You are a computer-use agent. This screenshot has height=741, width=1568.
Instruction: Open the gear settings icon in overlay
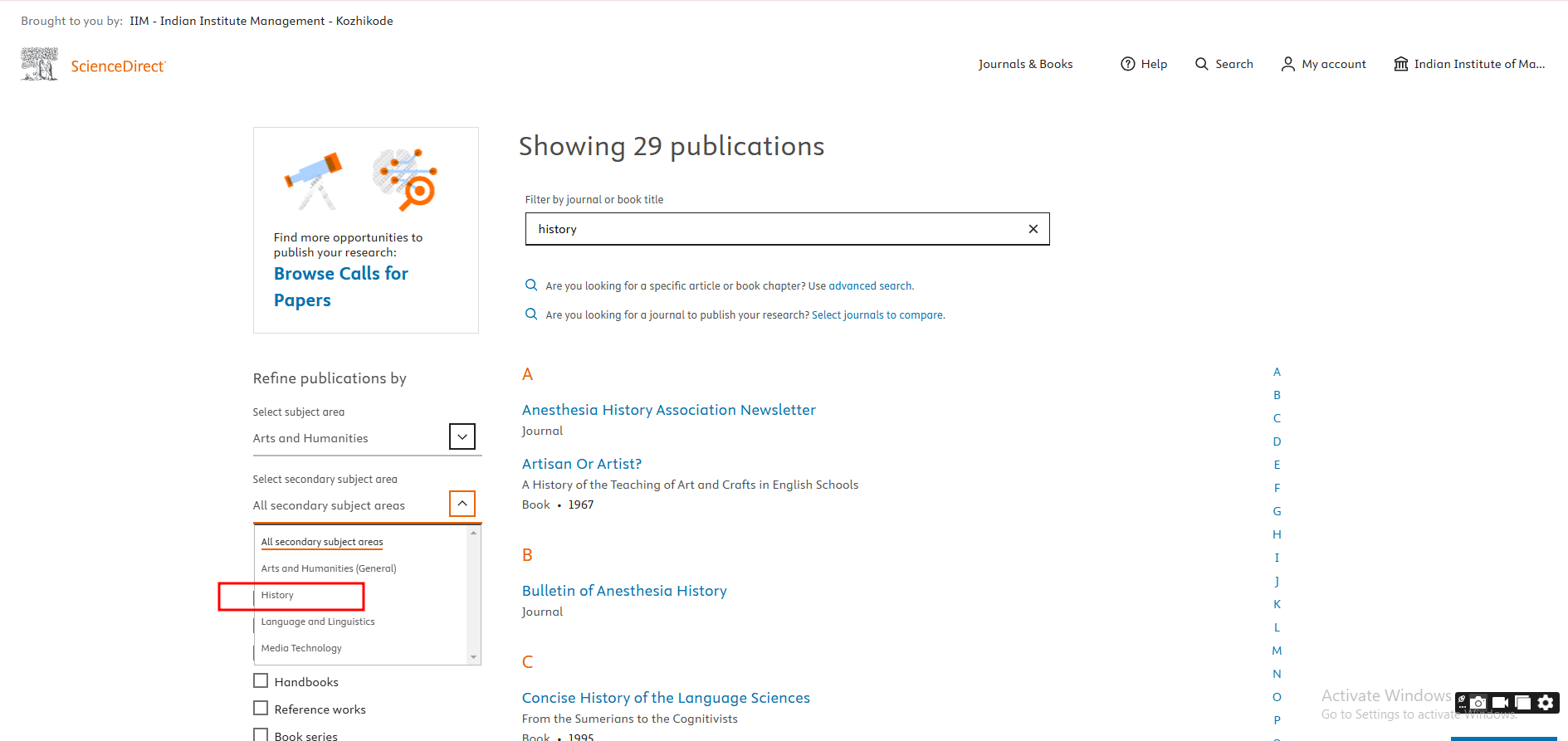1545,703
